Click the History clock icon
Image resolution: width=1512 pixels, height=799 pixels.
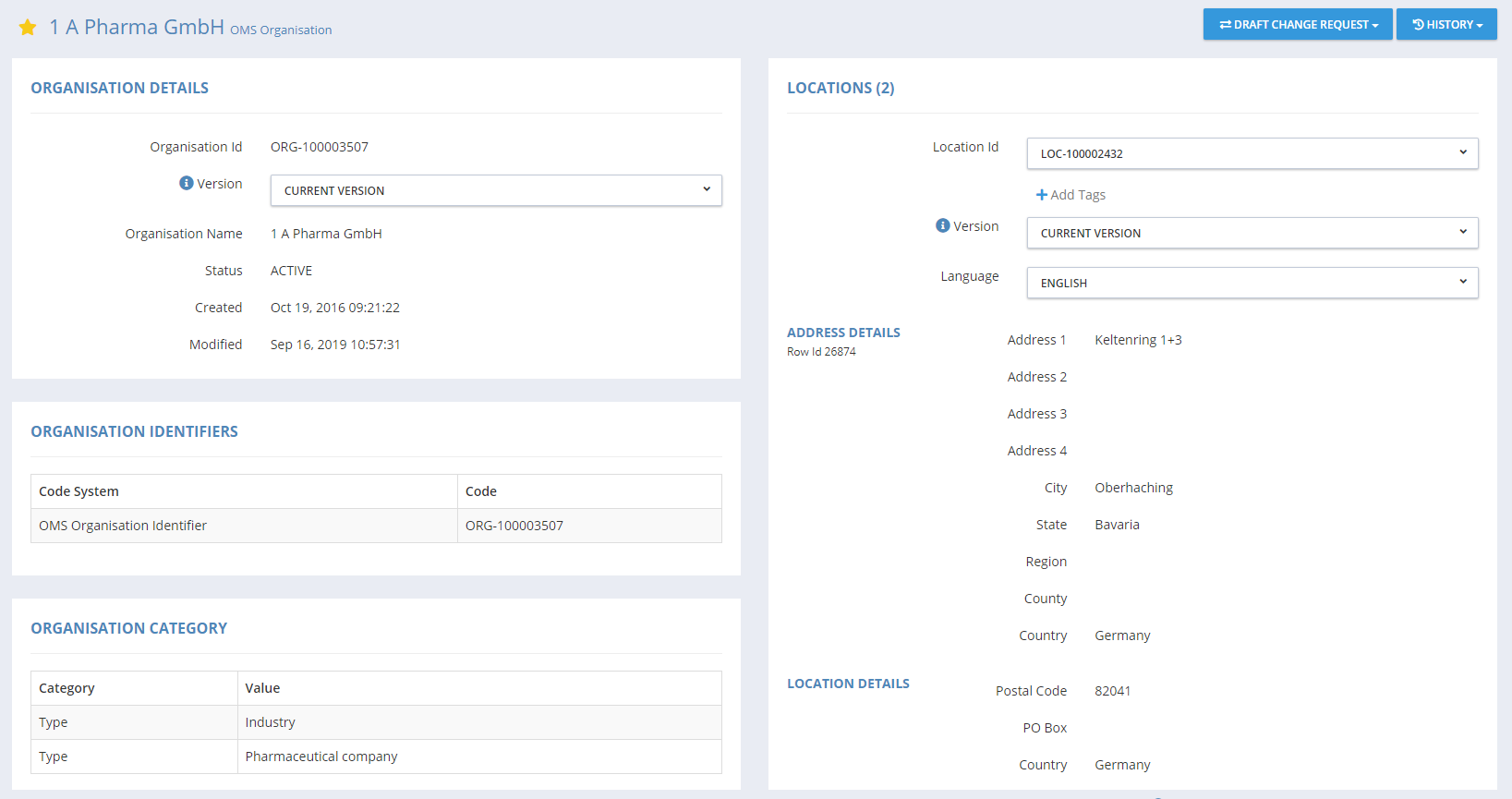click(1418, 25)
